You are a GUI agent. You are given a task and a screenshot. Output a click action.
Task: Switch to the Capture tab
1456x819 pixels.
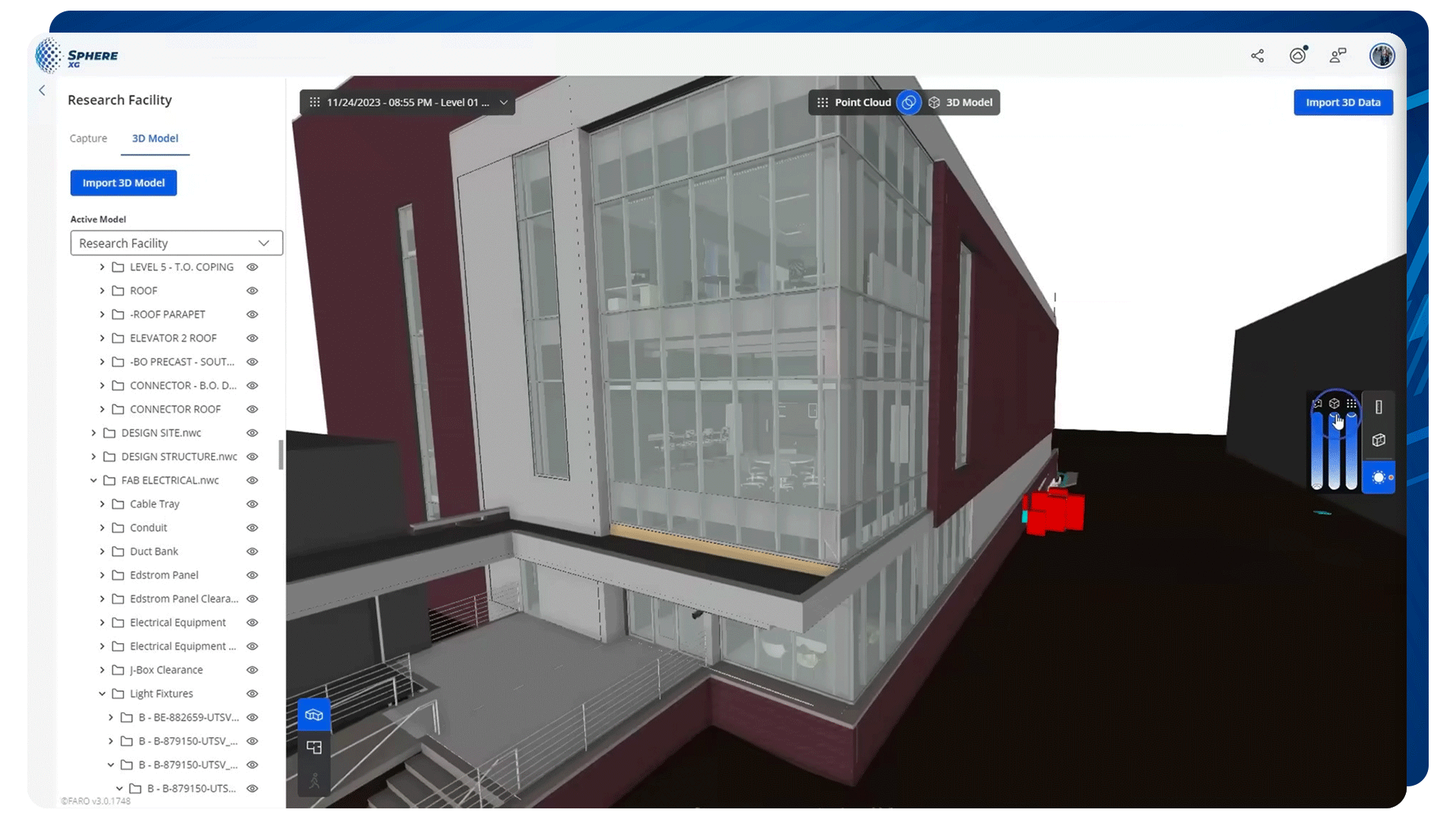[88, 138]
